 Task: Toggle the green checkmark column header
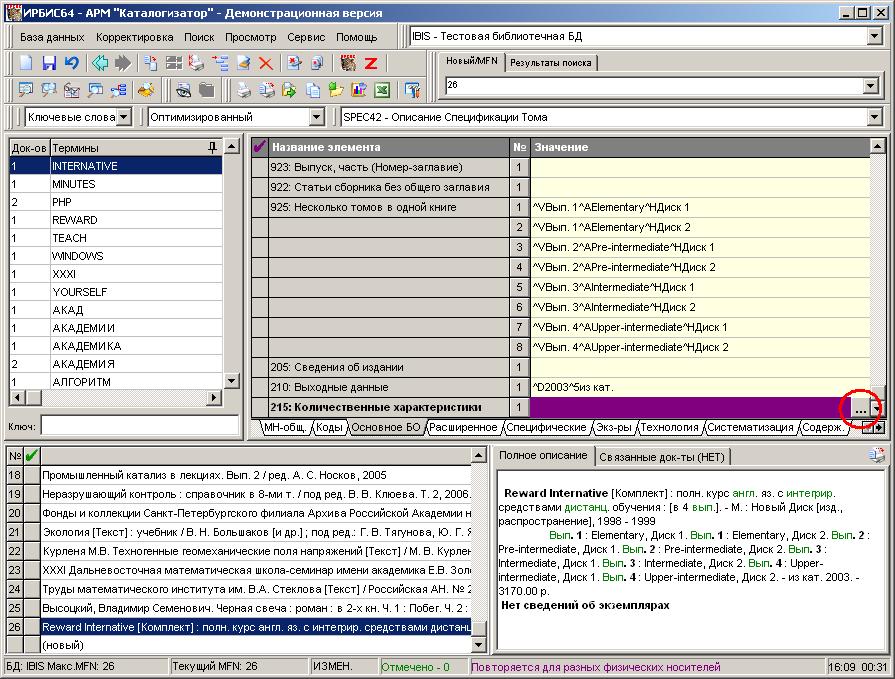(x=31, y=456)
